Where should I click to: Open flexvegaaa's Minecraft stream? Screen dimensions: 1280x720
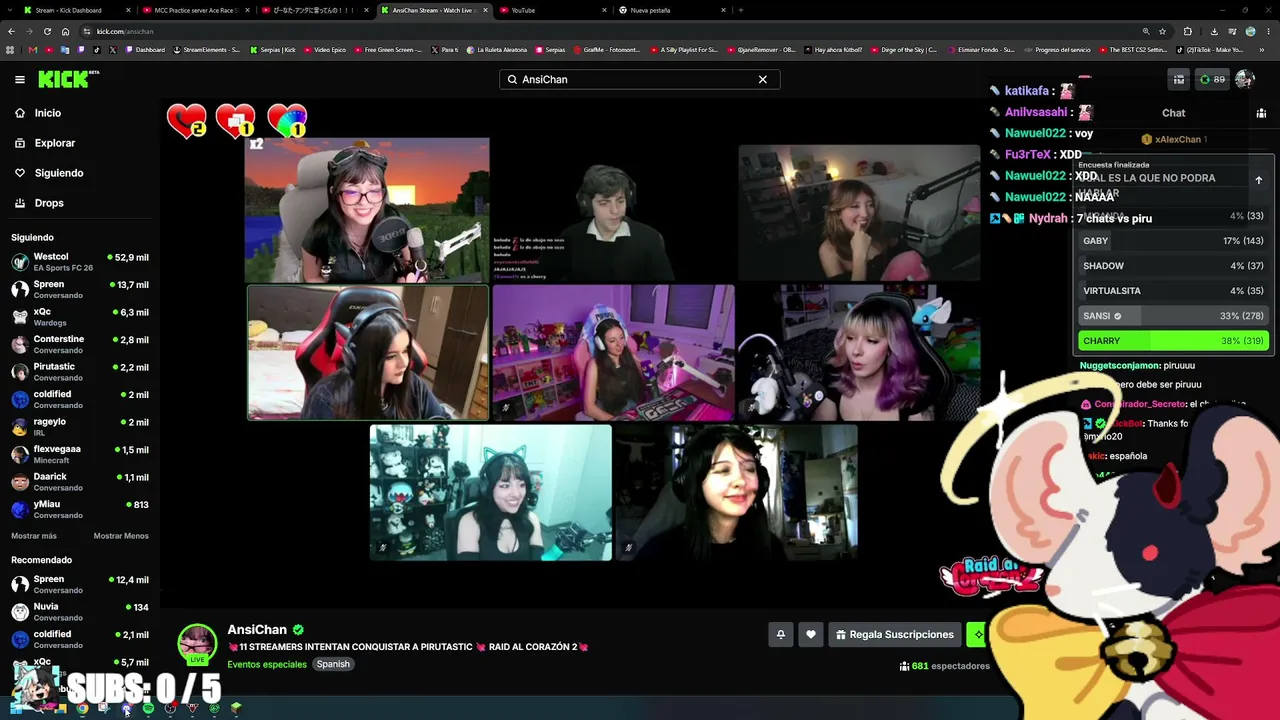[80, 454]
